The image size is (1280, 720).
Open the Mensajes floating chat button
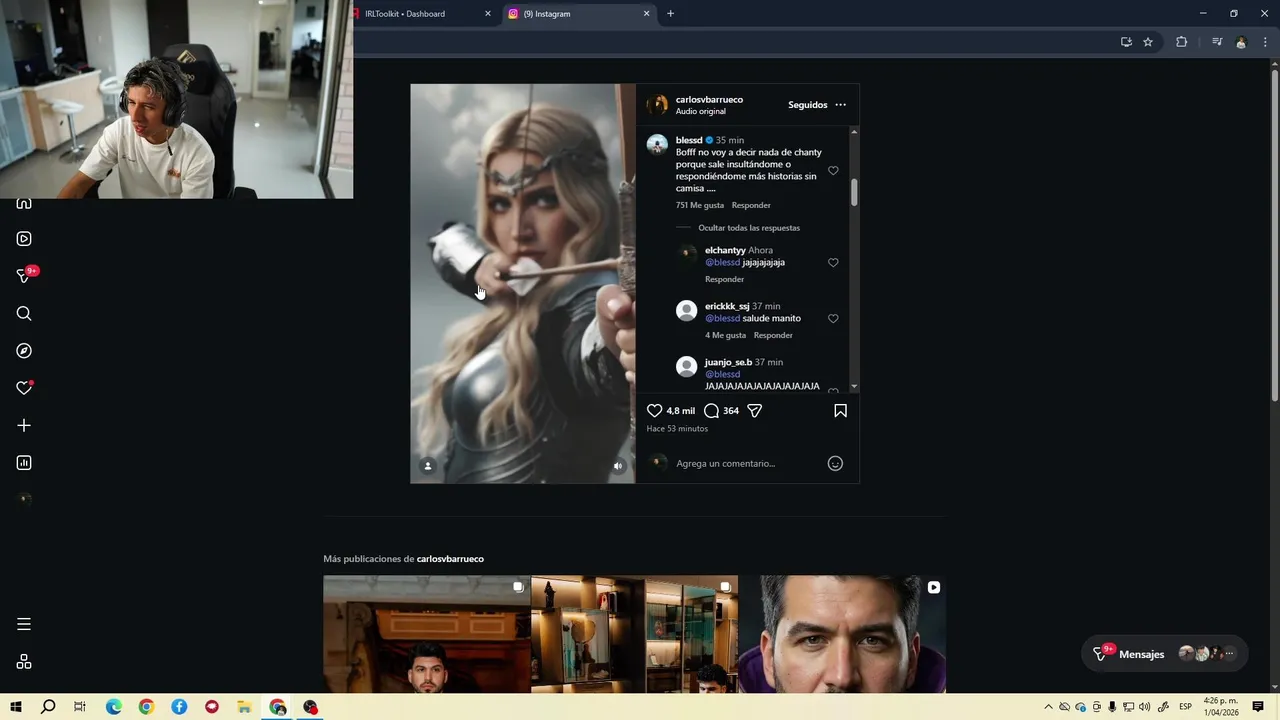(x=1165, y=654)
